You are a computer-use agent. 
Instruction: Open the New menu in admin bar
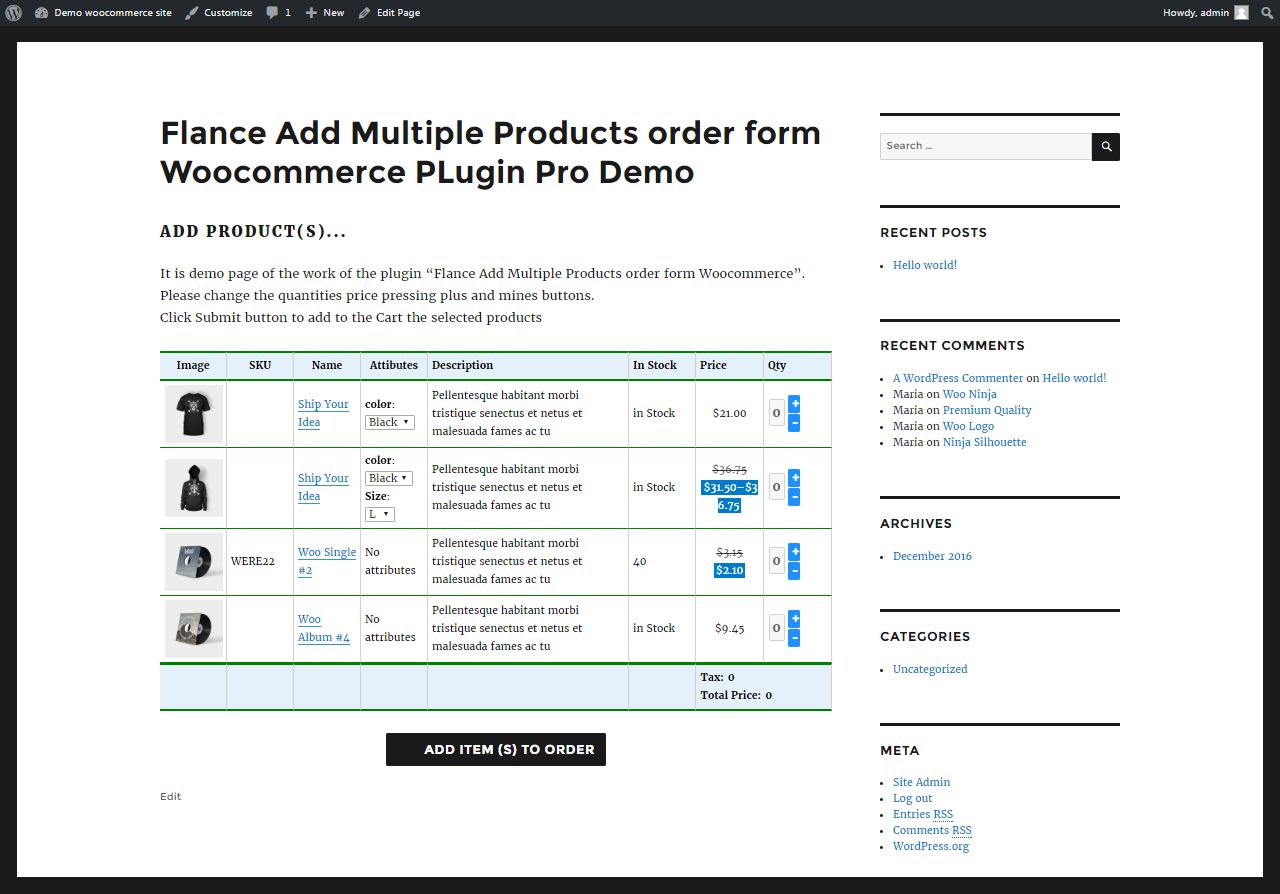[325, 13]
